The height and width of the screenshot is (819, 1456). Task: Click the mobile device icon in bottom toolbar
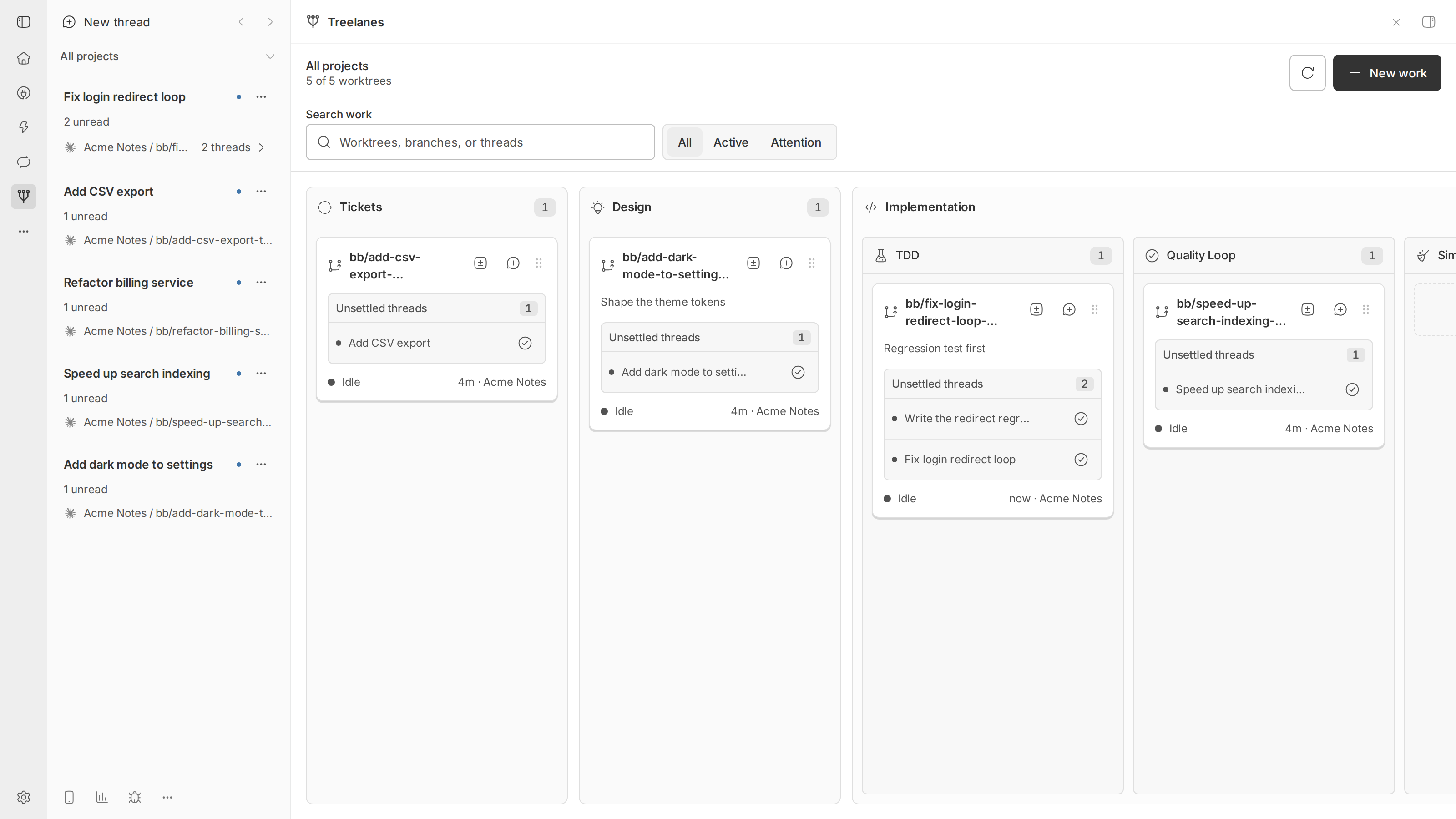69,797
